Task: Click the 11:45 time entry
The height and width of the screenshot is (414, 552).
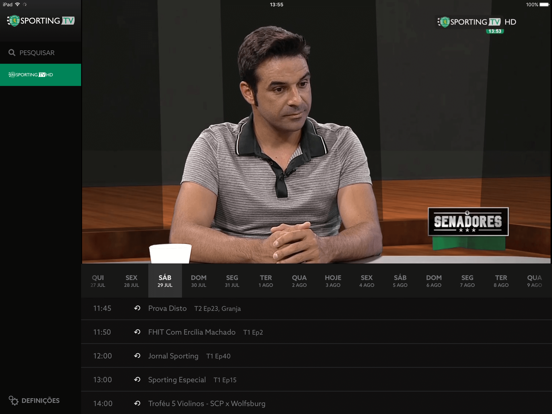Action: (x=102, y=308)
